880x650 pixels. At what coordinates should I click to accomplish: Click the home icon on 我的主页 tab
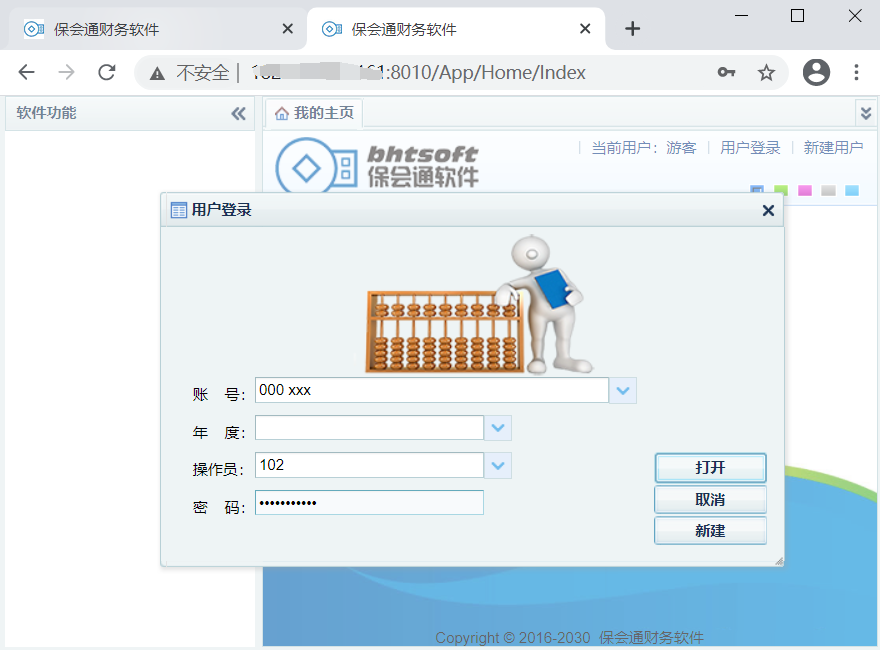click(280, 113)
